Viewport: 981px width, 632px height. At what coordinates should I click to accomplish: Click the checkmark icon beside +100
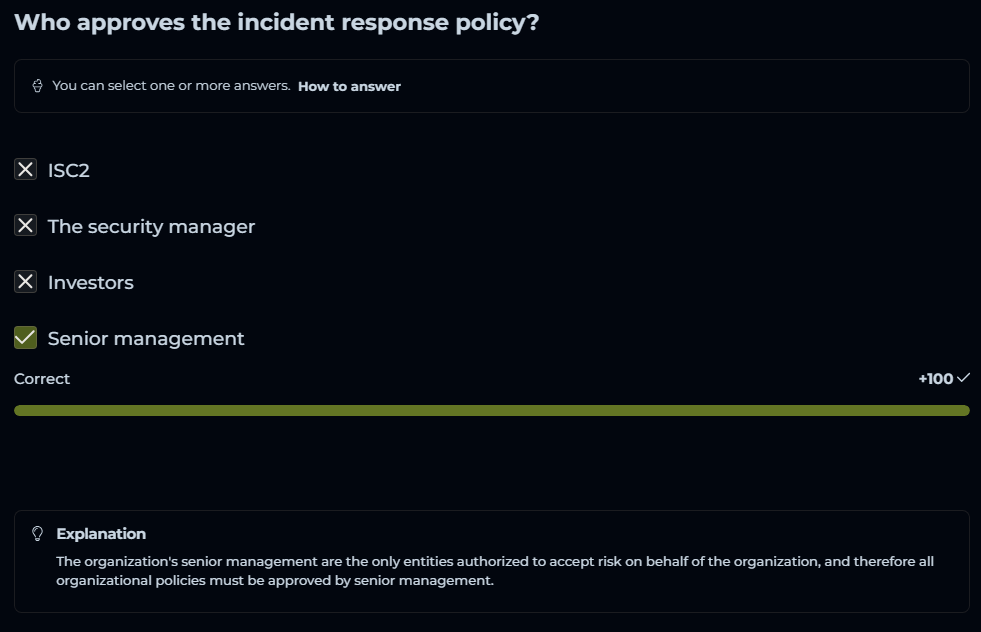963,378
